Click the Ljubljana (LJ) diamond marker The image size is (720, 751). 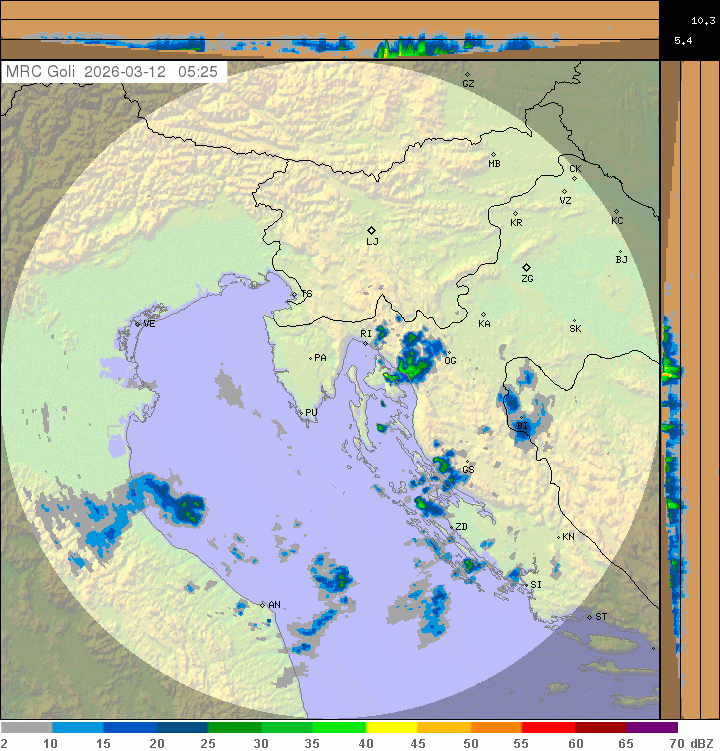click(x=371, y=230)
